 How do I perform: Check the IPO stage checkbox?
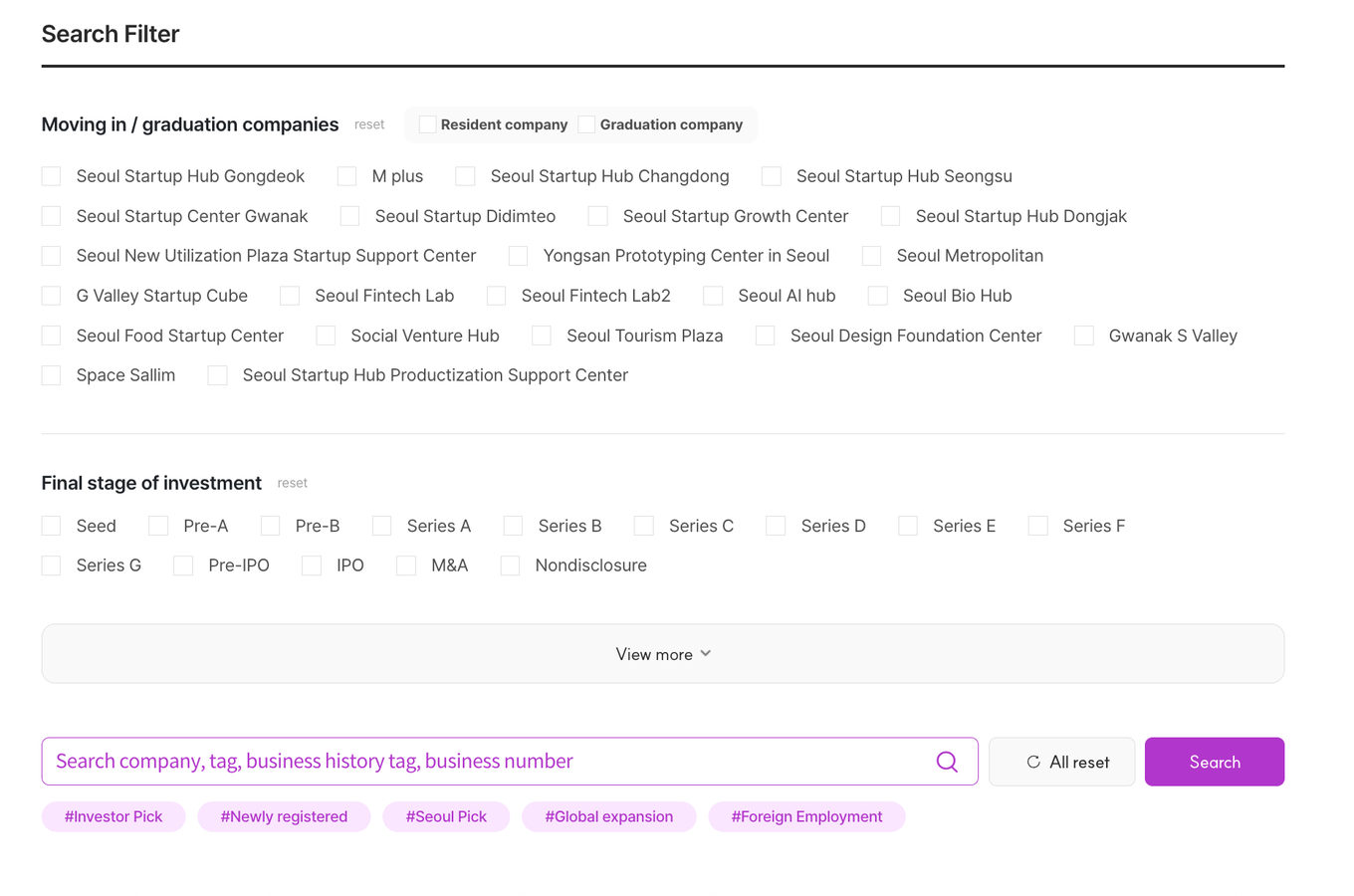[312, 565]
